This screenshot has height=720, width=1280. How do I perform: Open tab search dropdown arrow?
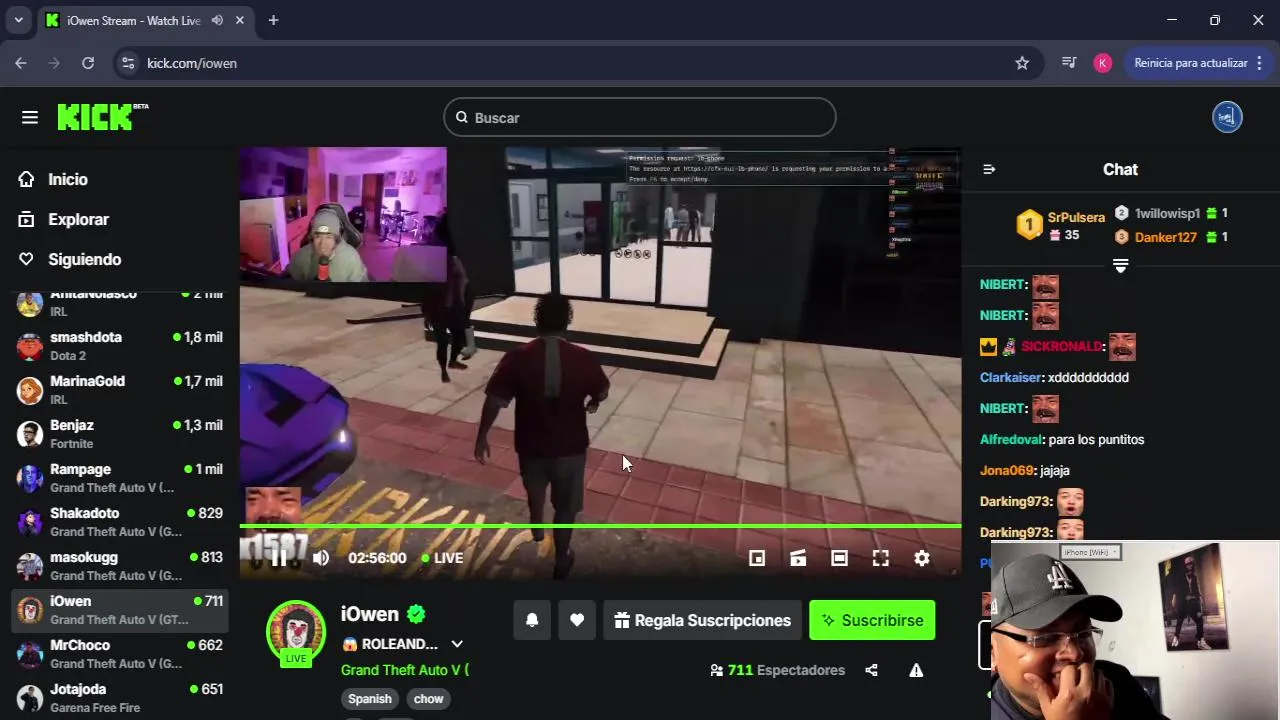click(18, 20)
